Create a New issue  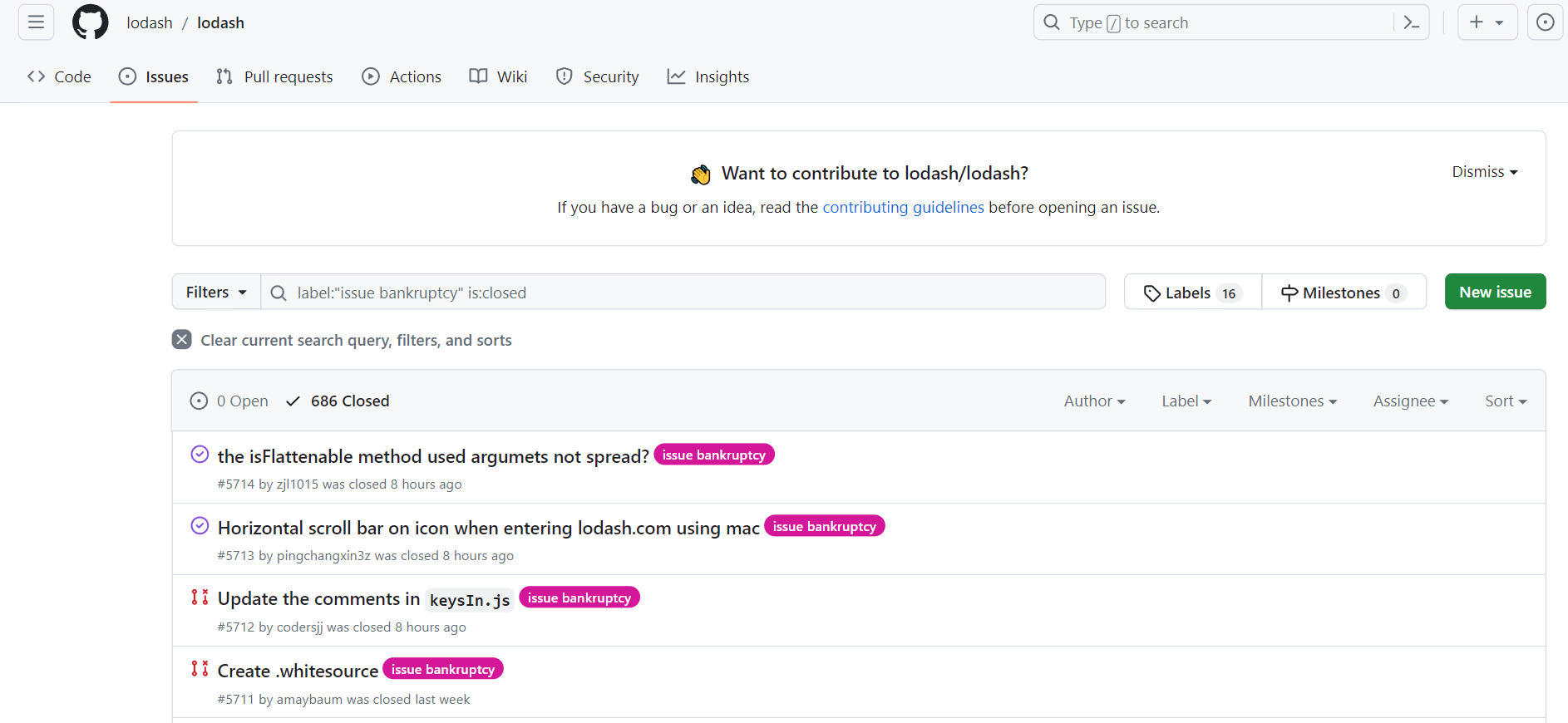click(x=1495, y=292)
